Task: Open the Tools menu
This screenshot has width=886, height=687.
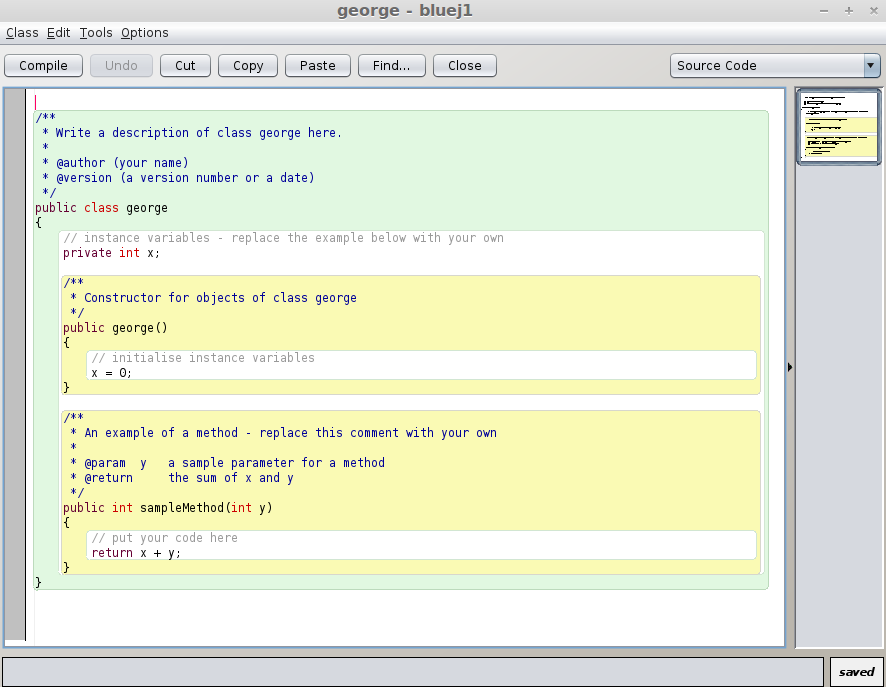Action: tap(95, 33)
